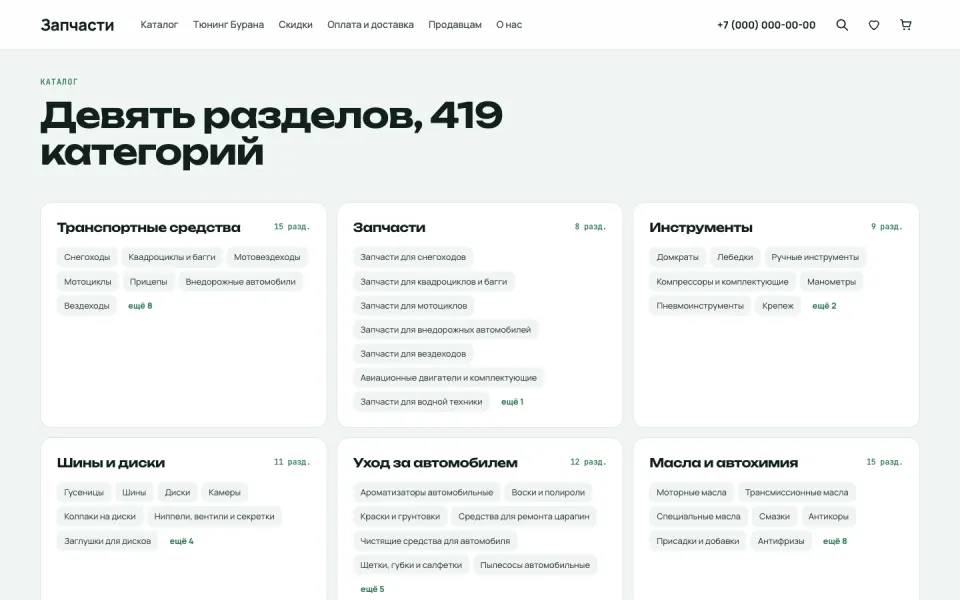Expand 'ещё 1' in Запчасти card

(512, 402)
